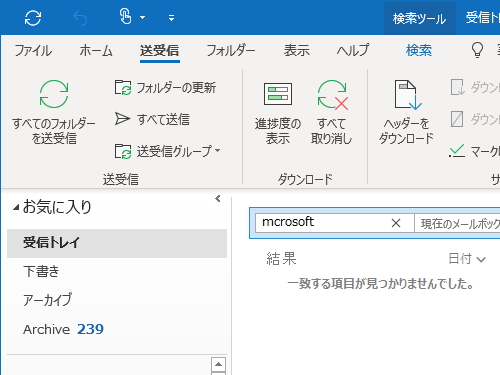
Task: Clear the search with X button
Action: tap(396, 223)
